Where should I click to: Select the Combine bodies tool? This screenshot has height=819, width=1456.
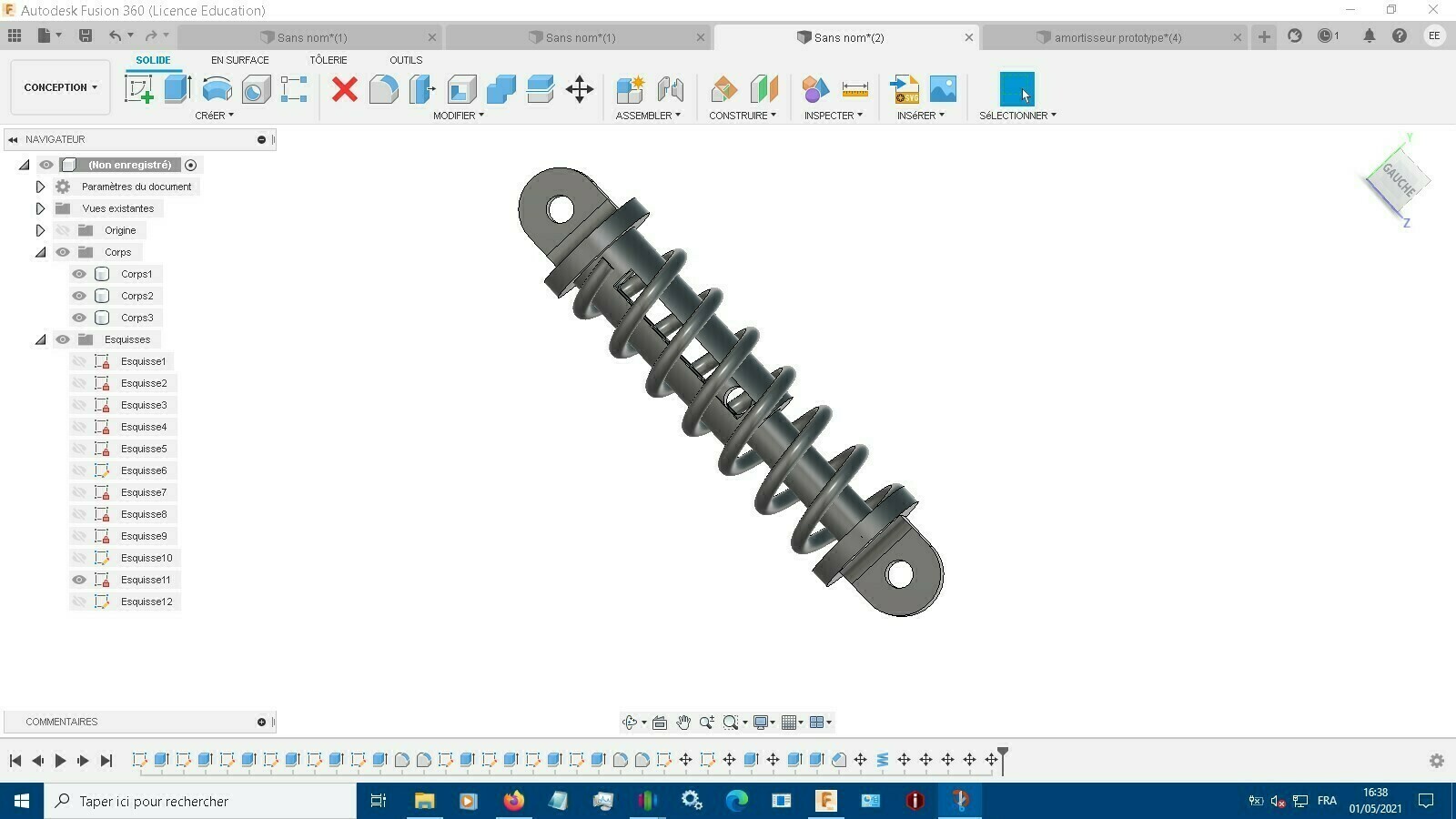click(x=500, y=89)
